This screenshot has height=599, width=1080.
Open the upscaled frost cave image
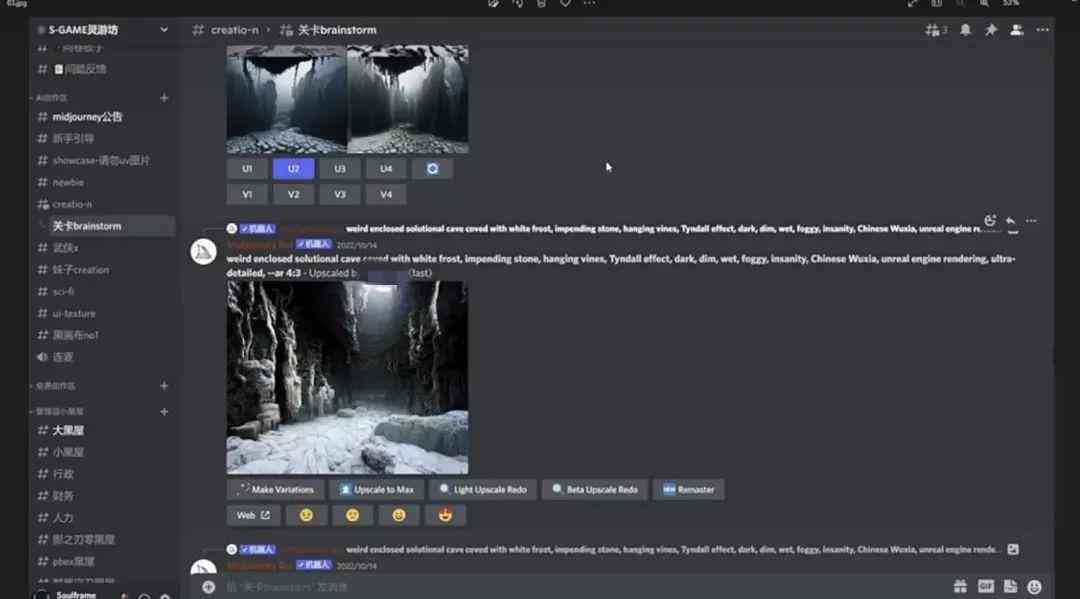(347, 377)
